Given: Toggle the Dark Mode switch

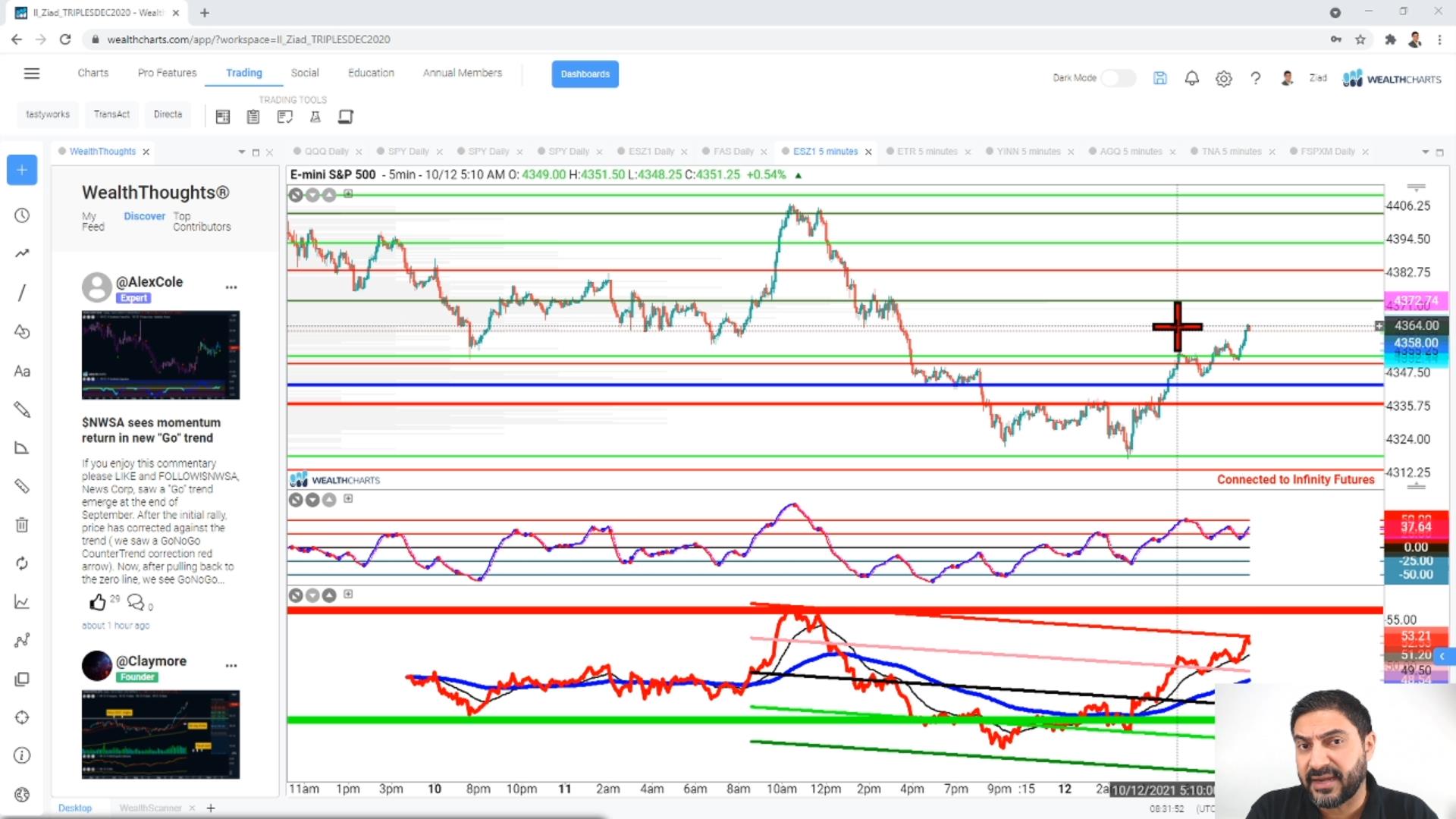Looking at the screenshot, I should (1119, 78).
